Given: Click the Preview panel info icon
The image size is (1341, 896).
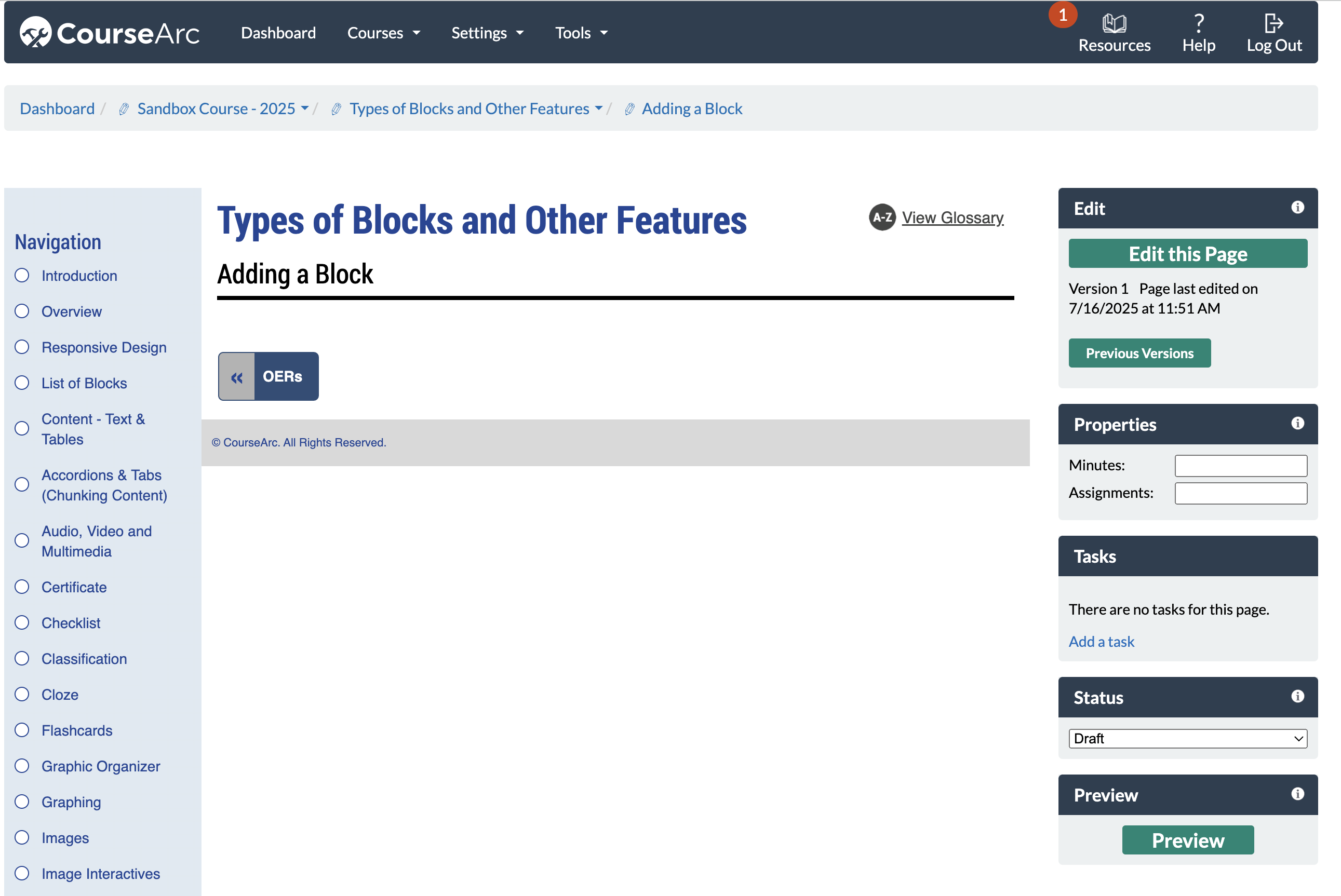Looking at the screenshot, I should (1297, 794).
